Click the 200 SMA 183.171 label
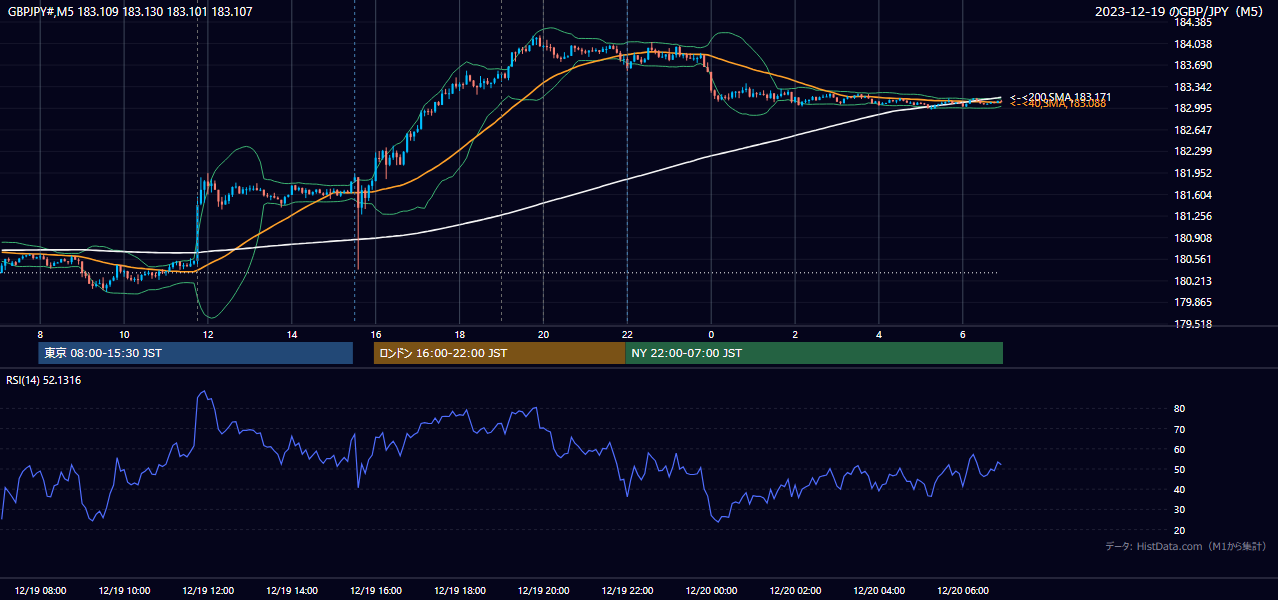The height and width of the screenshot is (600, 1278). [x=1060, y=97]
